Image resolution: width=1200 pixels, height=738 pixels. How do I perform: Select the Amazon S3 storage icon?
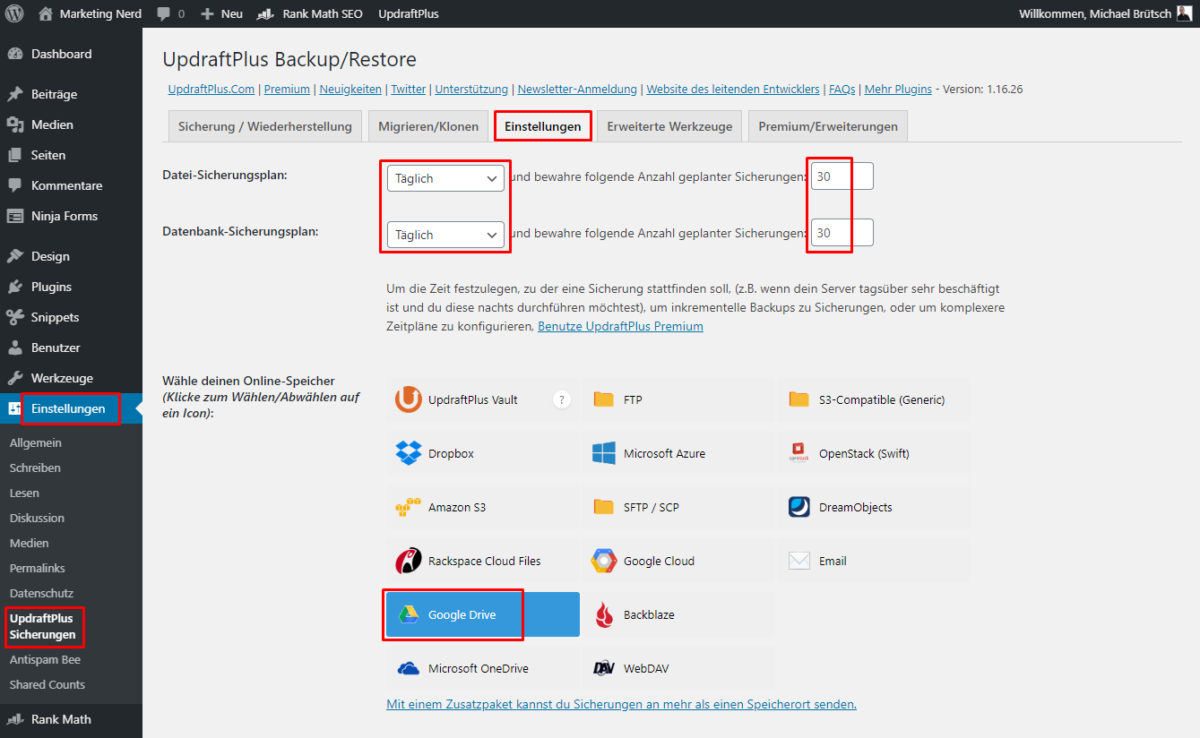(x=409, y=507)
